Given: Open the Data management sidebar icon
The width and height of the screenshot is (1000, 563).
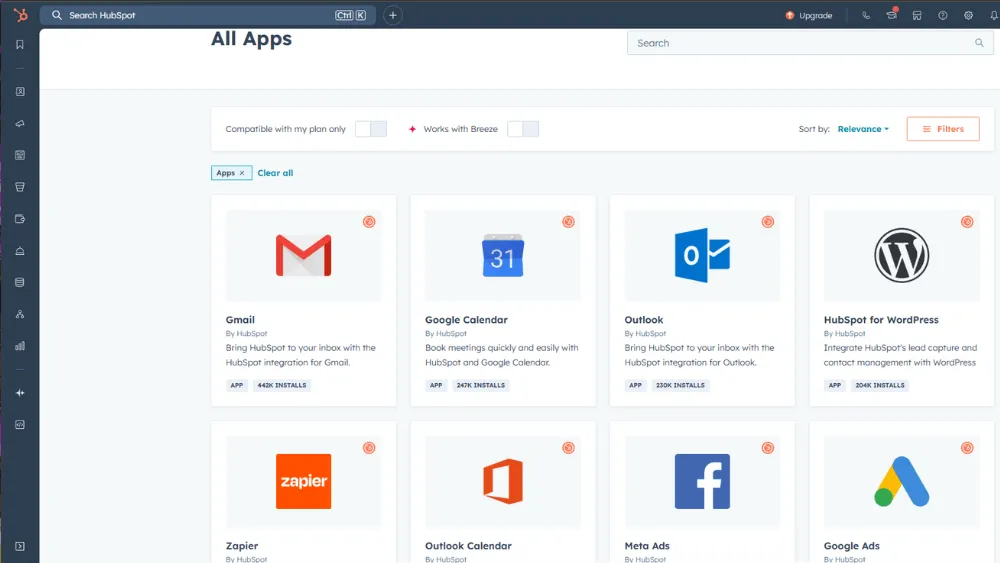Looking at the screenshot, I should 20,282.
